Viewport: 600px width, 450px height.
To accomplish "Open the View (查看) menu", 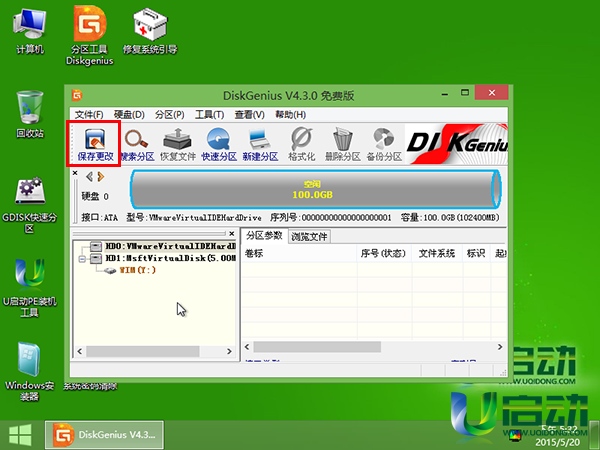I will tap(249, 114).
